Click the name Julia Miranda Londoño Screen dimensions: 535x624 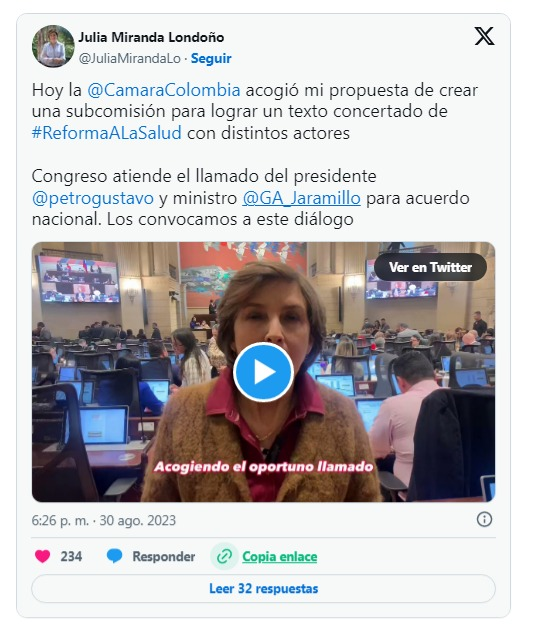(x=151, y=37)
